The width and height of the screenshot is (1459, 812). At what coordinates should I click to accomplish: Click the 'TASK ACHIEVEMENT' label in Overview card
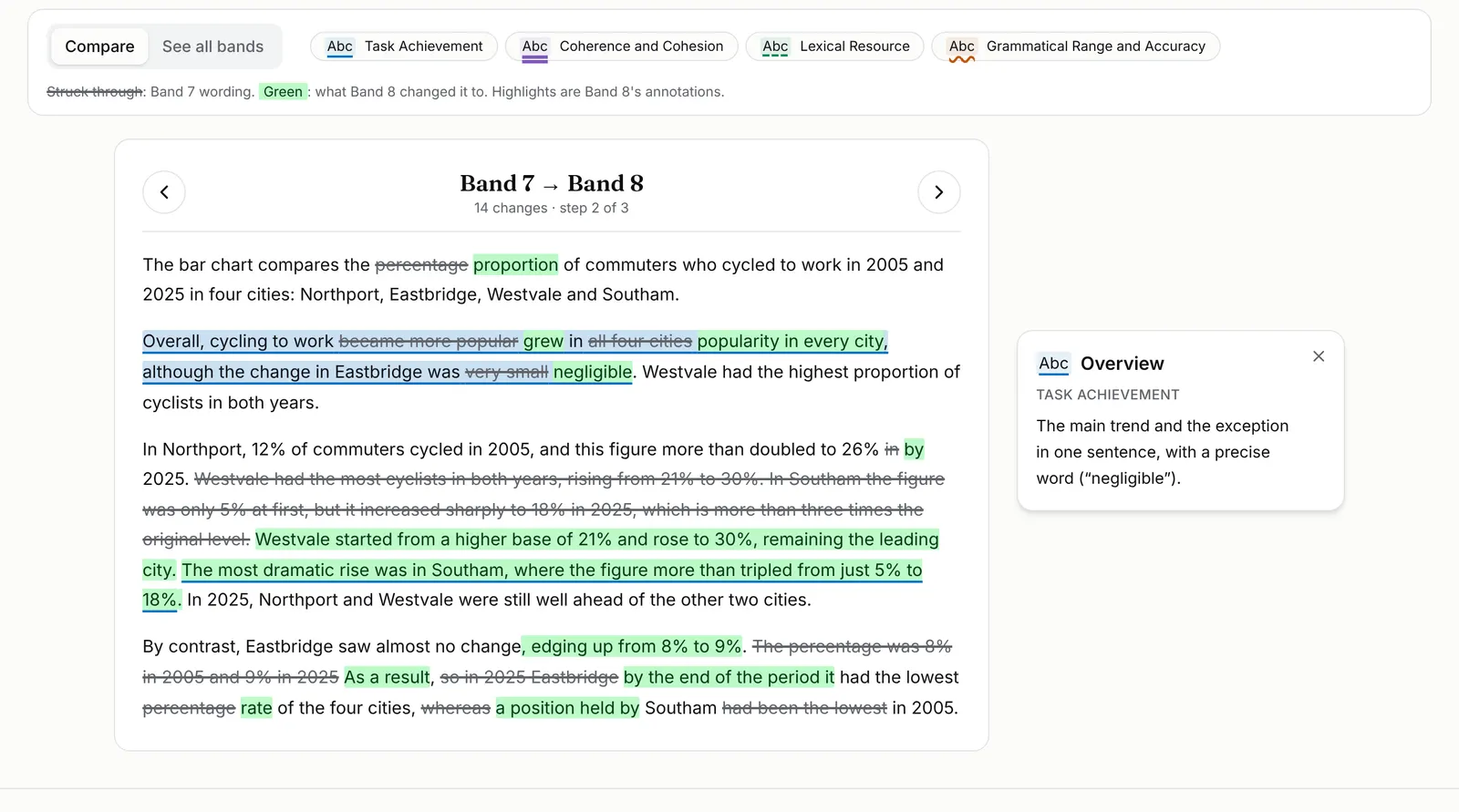(x=1108, y=395)
